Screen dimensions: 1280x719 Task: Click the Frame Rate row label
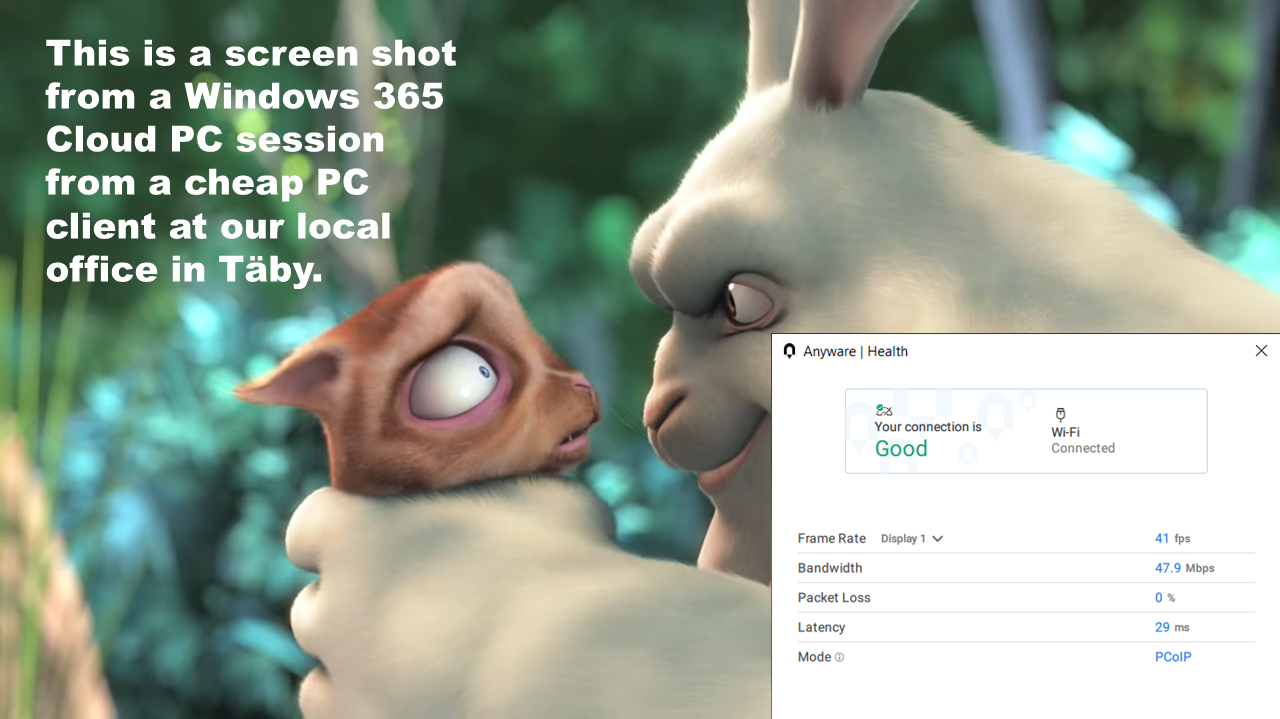pos(831,539)
